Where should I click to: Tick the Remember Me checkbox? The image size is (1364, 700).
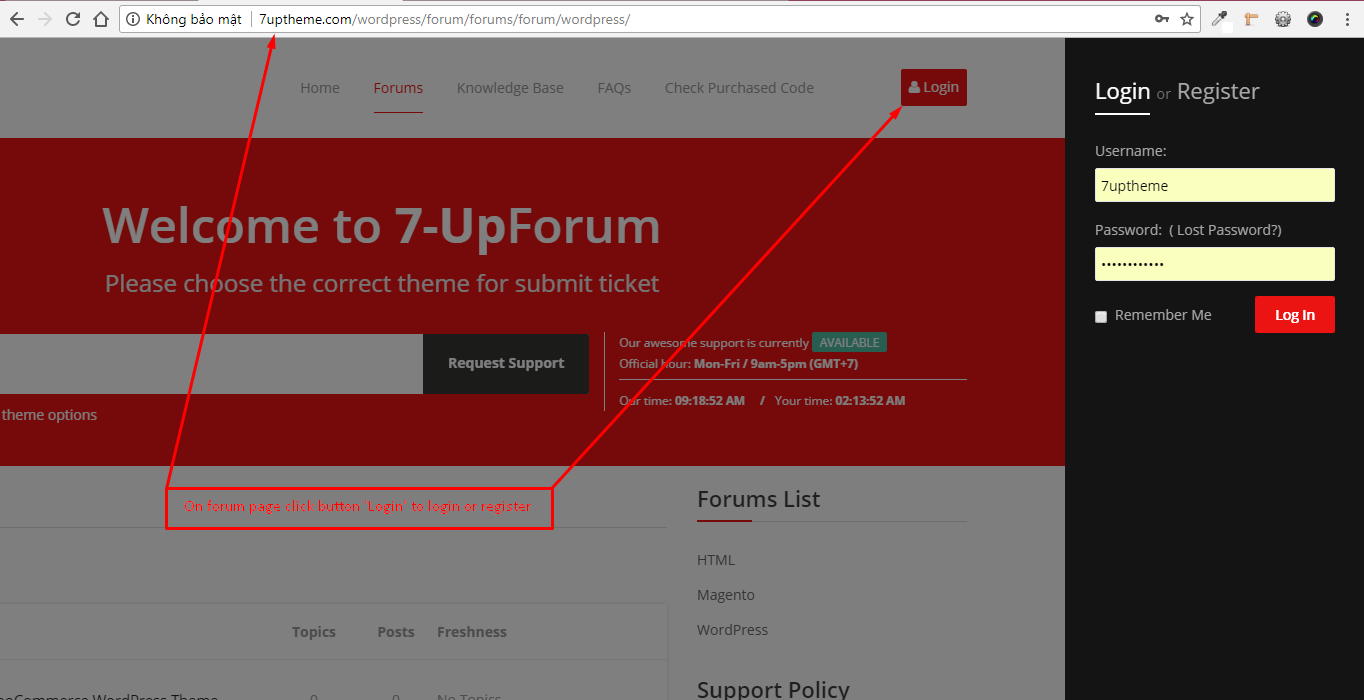click(1101, 316)
